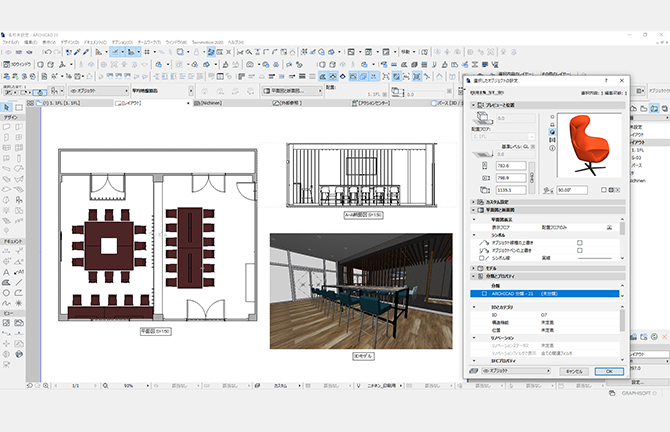Click the chair preview thumbnail
The width and height of the screenshot is (670, 432).
tap(589, 145)
